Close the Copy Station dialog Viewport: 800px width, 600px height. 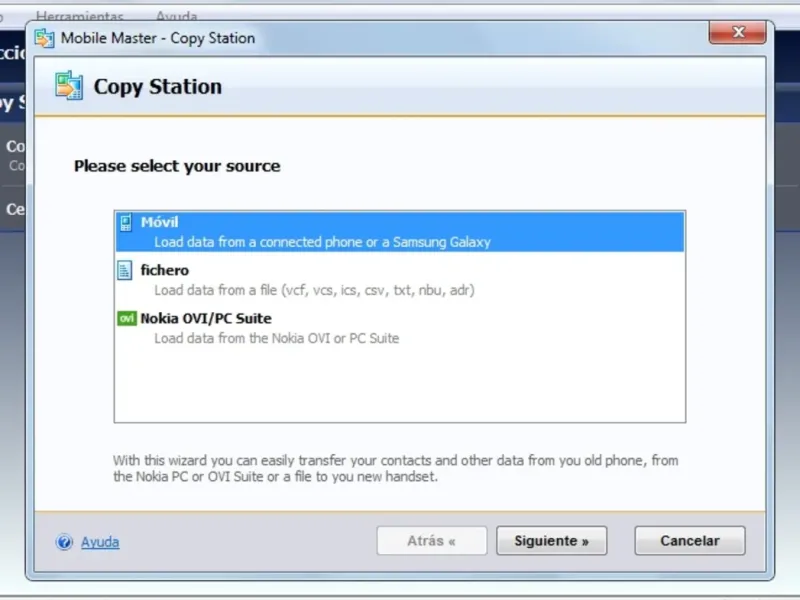point(737,33)
